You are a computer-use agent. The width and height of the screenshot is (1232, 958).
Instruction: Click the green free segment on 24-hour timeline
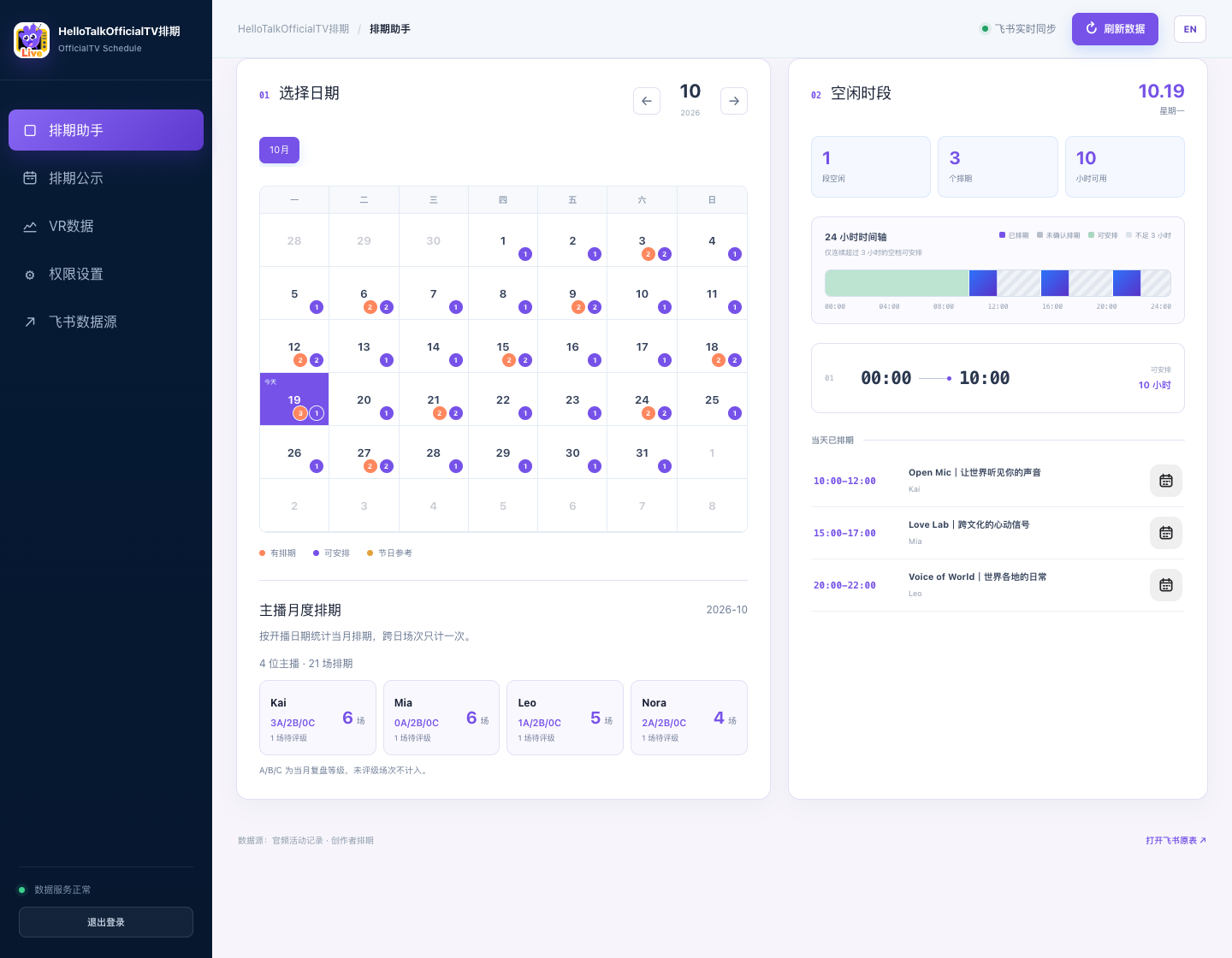click(897, 283)
